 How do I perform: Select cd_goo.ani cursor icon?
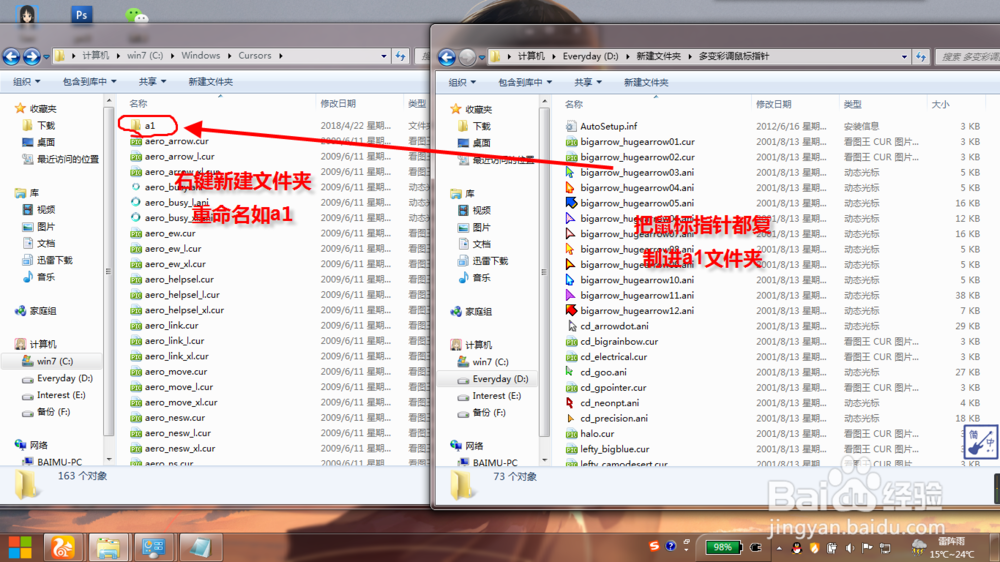point(570,372)
